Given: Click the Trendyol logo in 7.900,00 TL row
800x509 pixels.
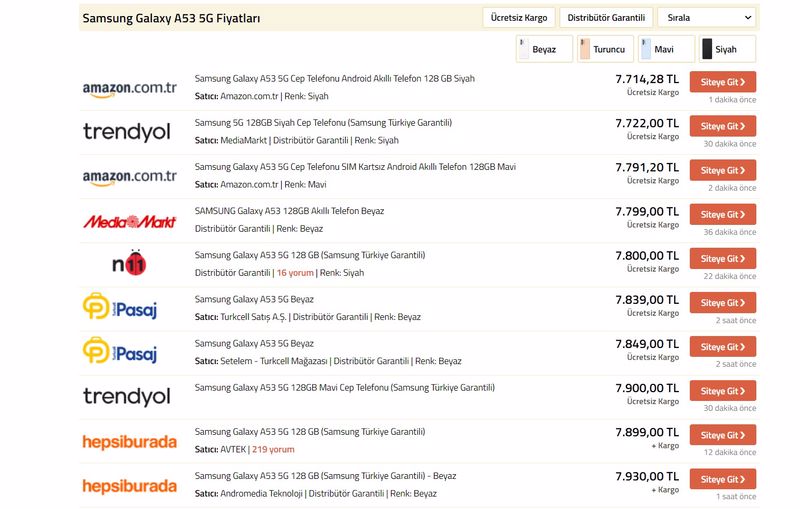Looking at the screenshot, I should pyautogui.click(x=127, y=396).
